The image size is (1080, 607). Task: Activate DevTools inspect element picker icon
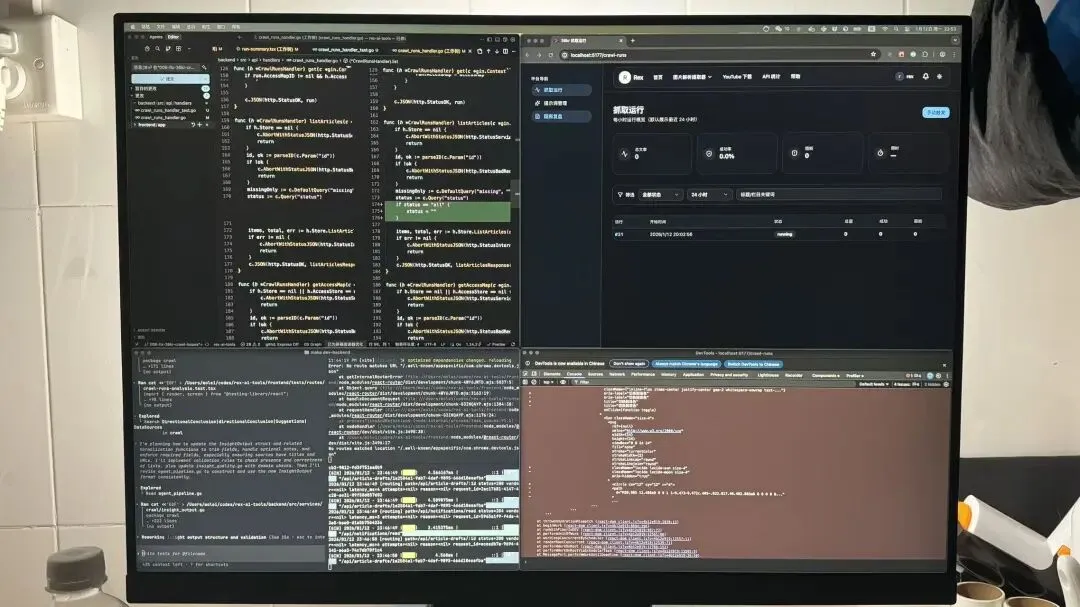point(525,375)
